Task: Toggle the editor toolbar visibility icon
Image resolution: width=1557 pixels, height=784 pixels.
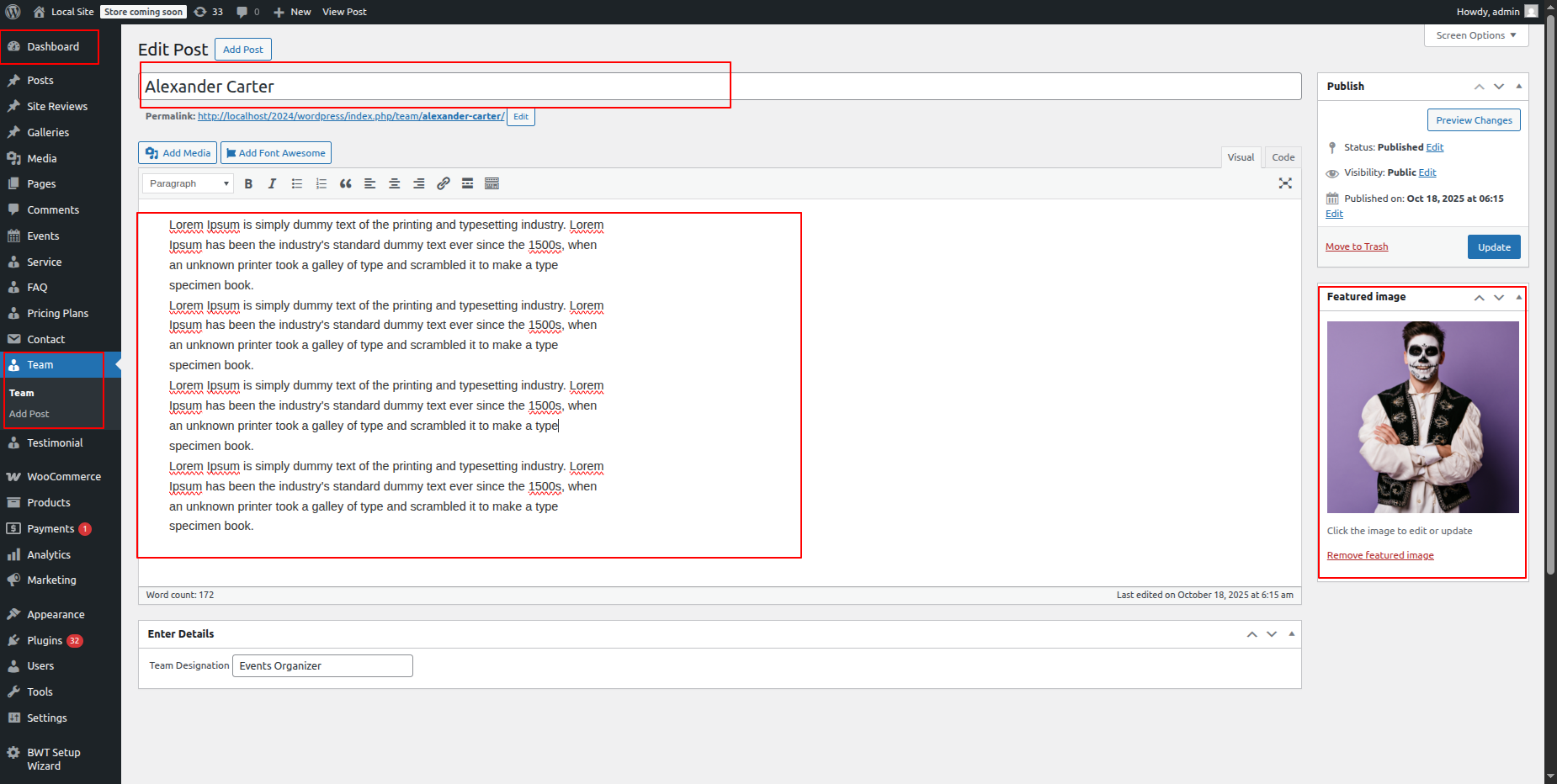Action: (492, 183)
